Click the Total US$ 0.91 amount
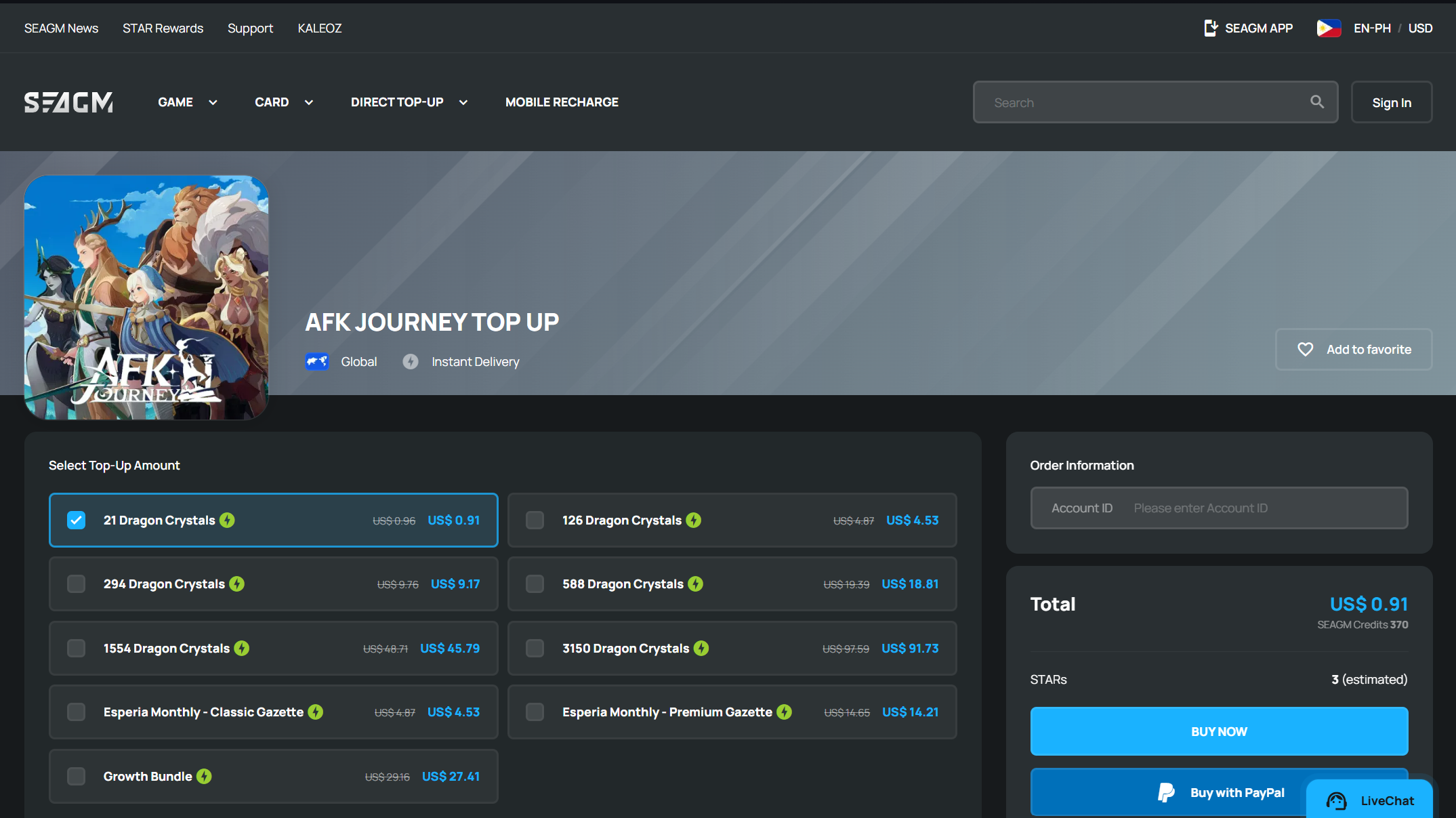This screenshot has width=1456, height=818. 1369,604
